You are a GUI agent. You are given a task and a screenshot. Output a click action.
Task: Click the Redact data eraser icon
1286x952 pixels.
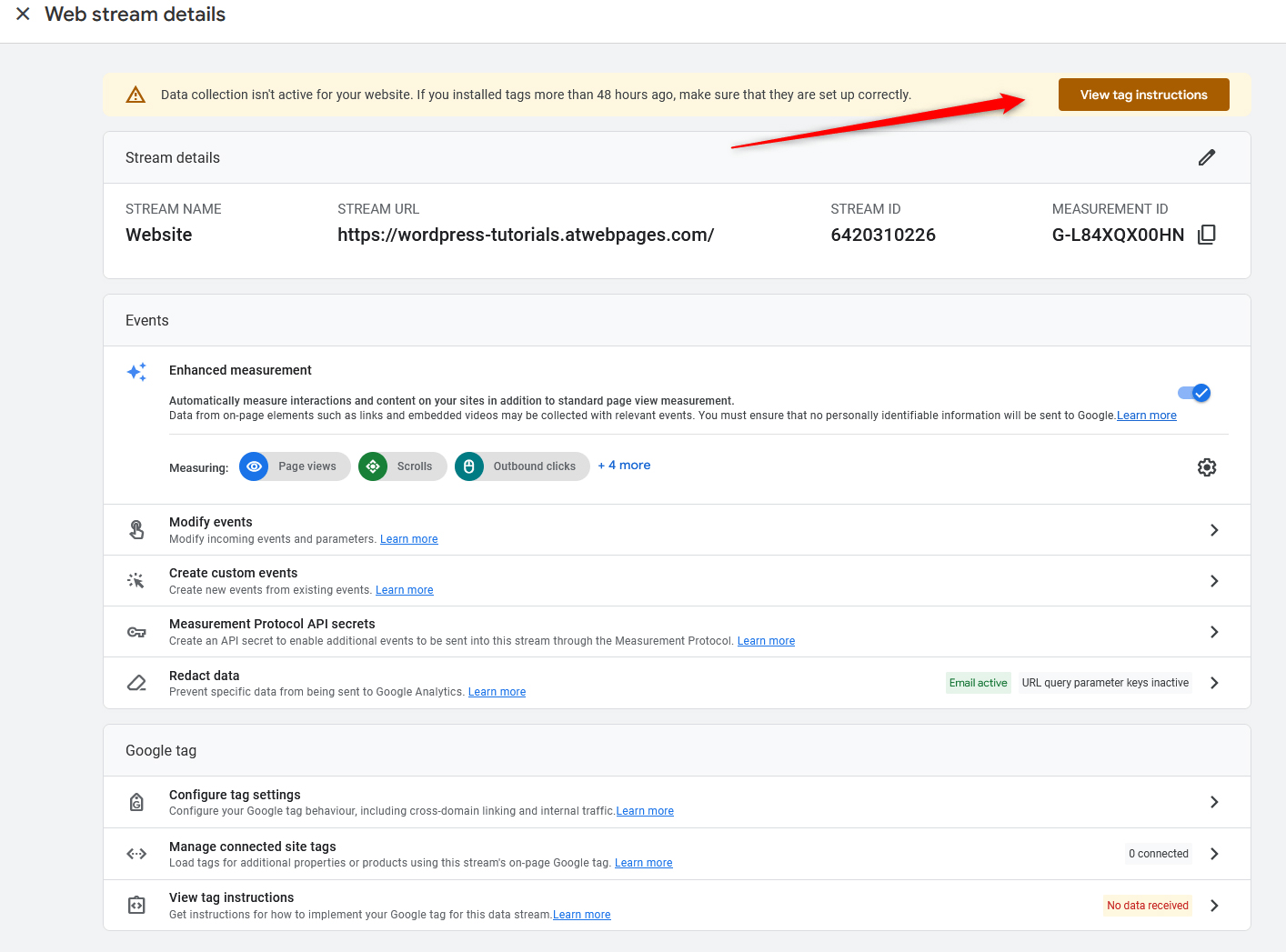(x=136, y=682)
